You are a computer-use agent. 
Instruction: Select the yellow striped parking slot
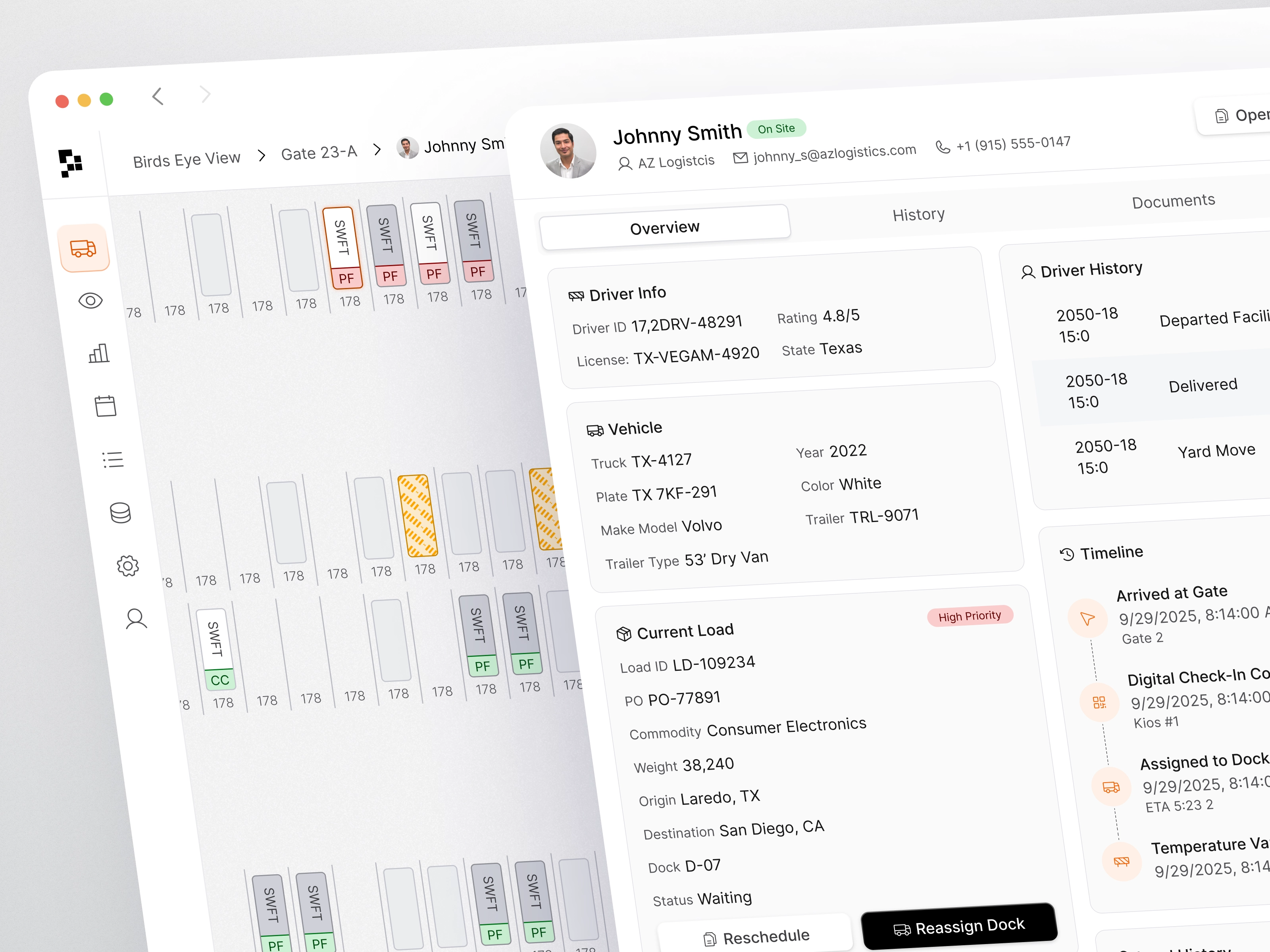coord(418,515)
